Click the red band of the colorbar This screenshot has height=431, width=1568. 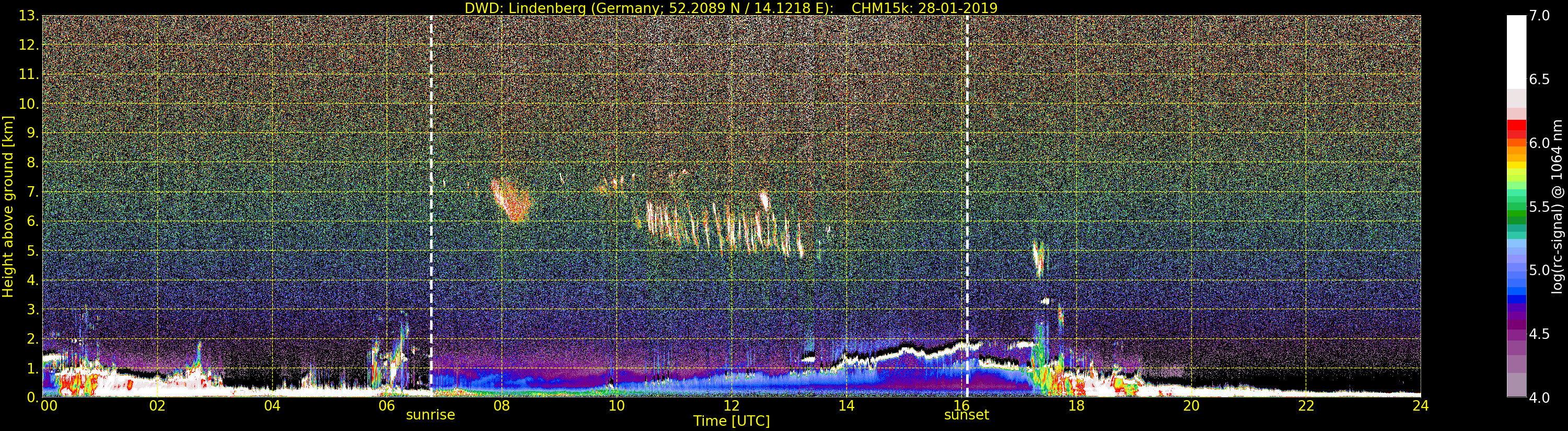pos(1516,129)
